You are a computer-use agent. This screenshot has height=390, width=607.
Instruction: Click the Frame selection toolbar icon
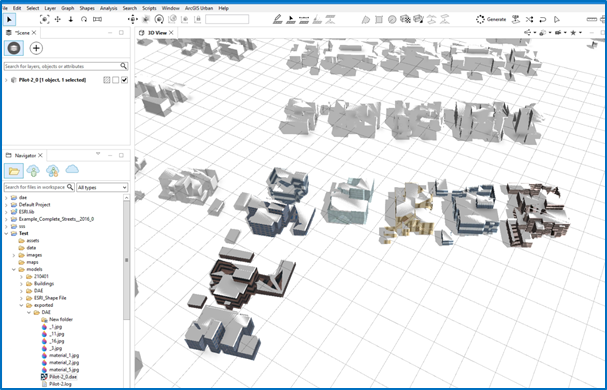tap(45, 19)
